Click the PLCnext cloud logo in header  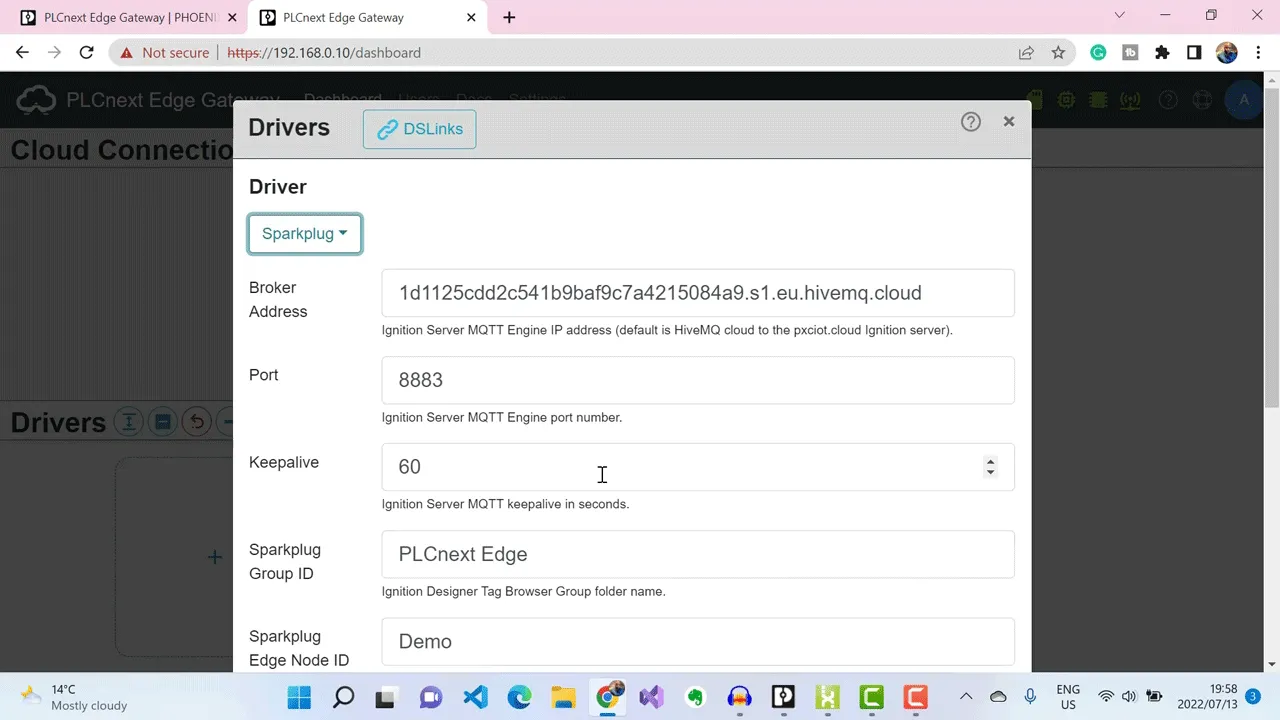[x=37, y=100]
